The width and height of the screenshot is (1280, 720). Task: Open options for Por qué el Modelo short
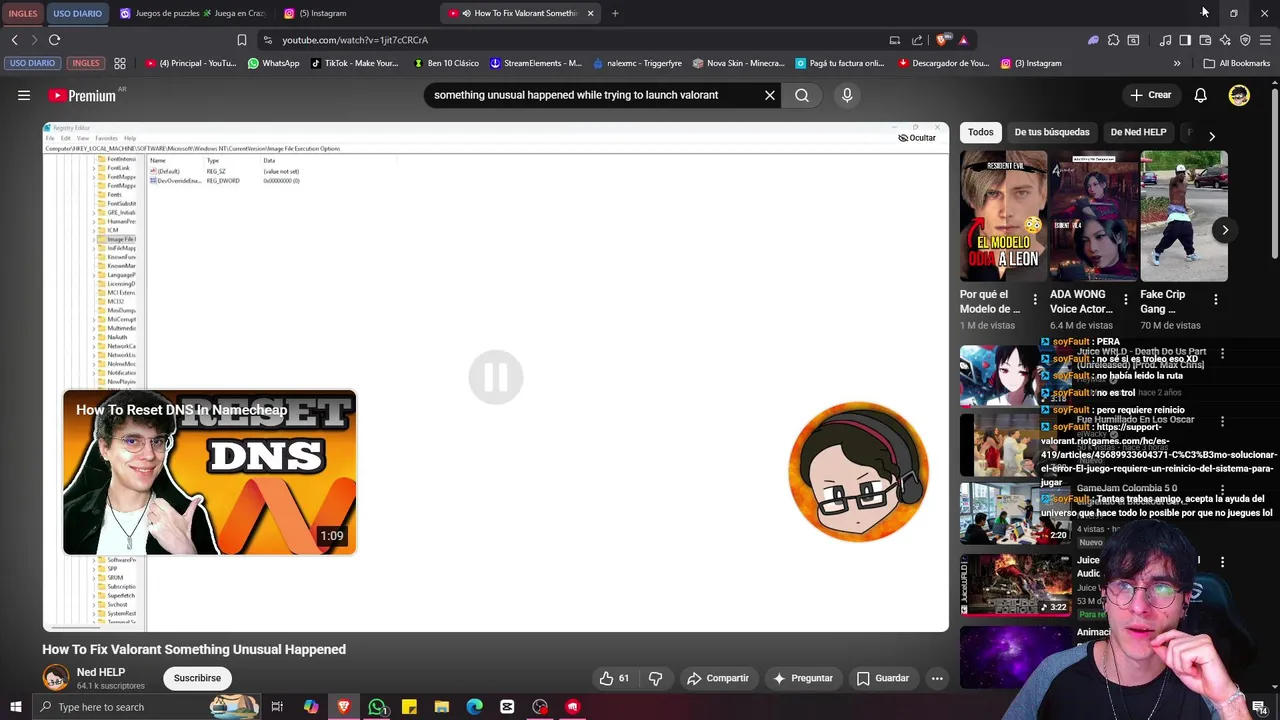(x=1035, y=299)
